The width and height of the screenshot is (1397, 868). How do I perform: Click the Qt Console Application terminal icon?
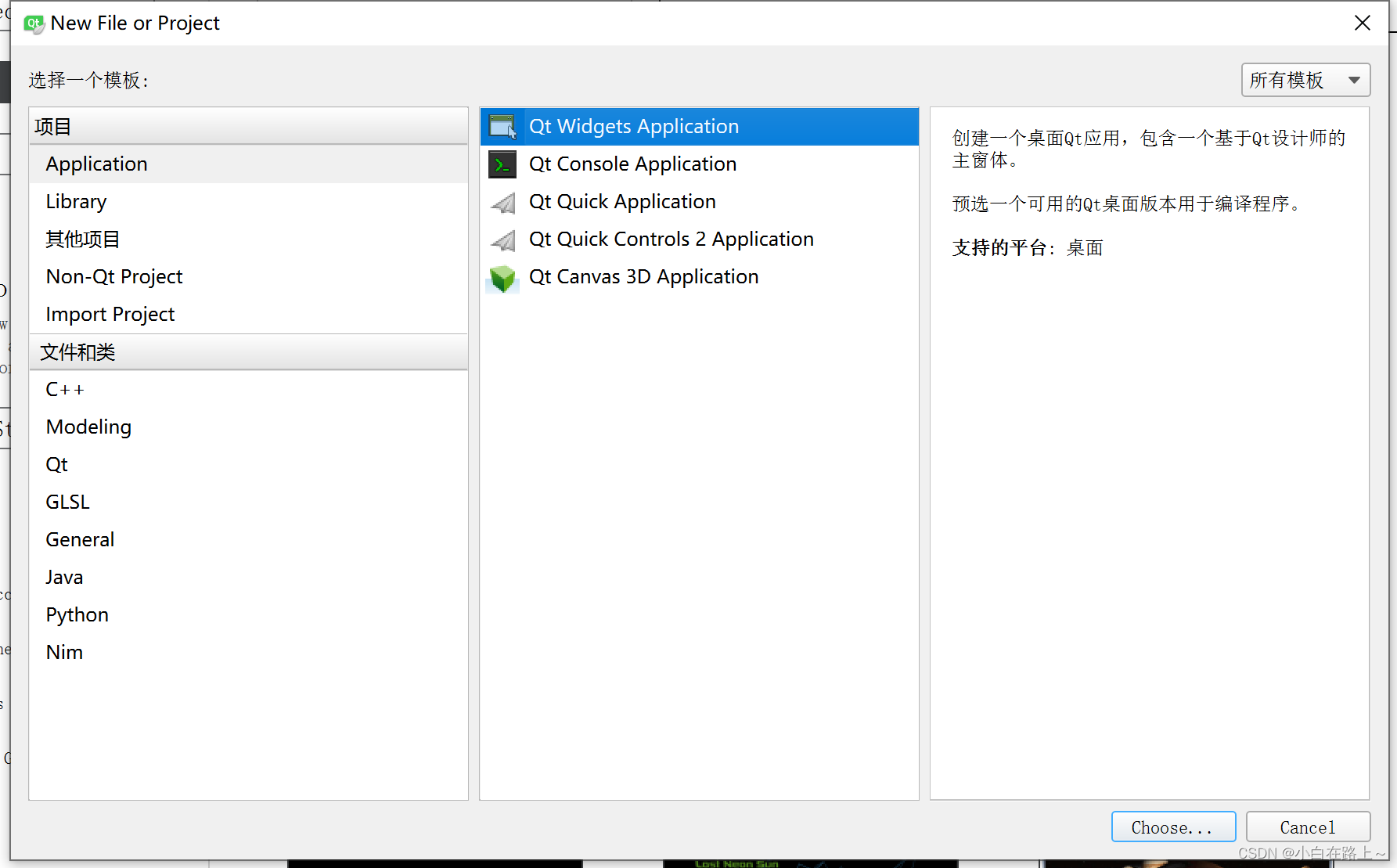coord(502,164)
